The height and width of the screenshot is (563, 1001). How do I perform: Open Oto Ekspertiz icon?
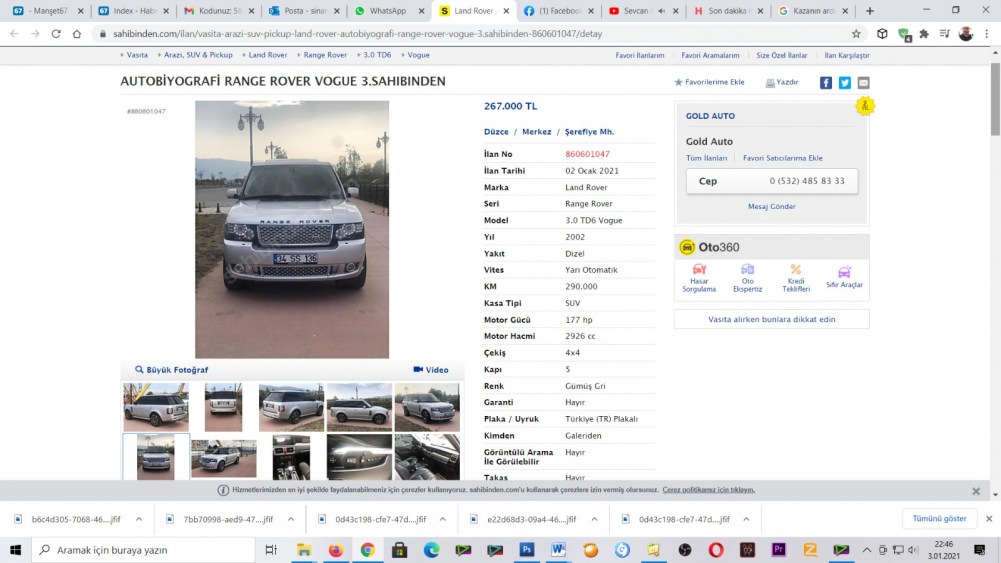tap(747, 278)
